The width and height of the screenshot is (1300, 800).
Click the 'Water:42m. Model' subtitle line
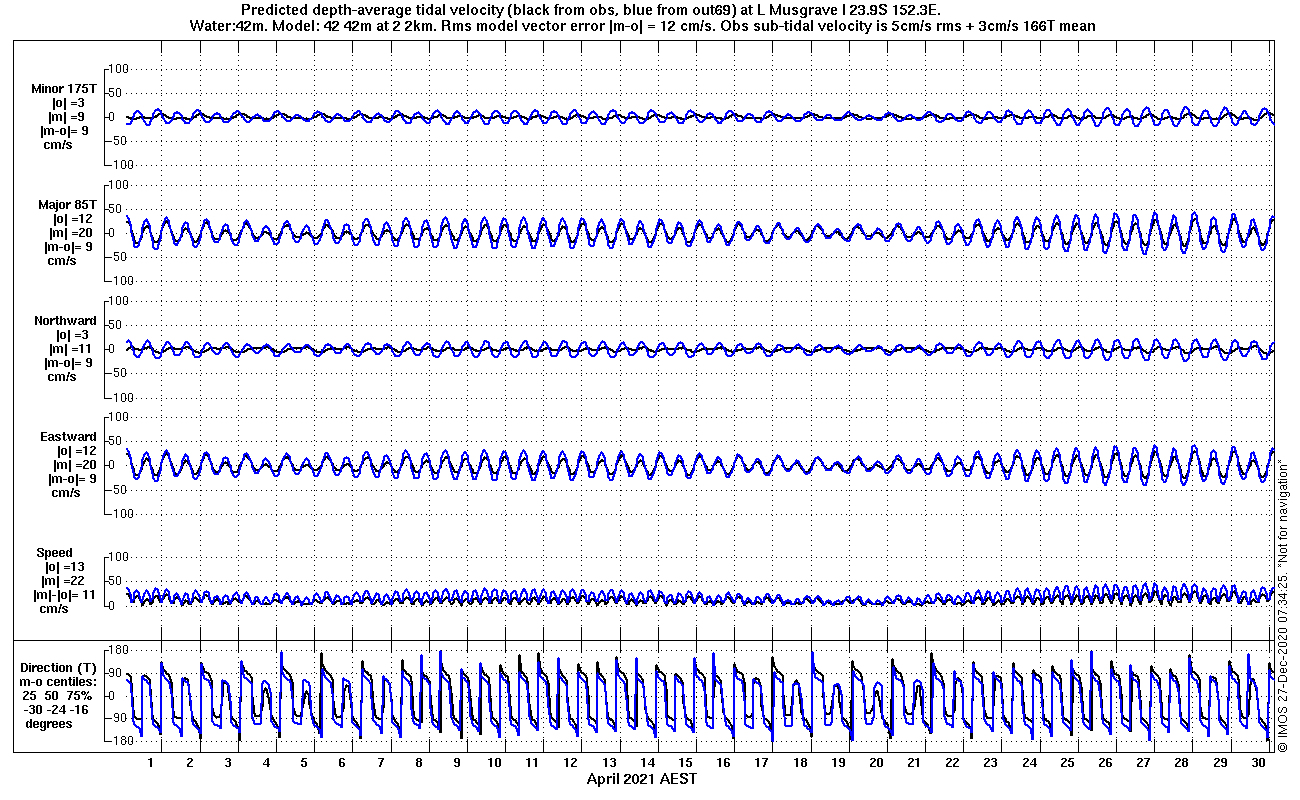(641, 26)
